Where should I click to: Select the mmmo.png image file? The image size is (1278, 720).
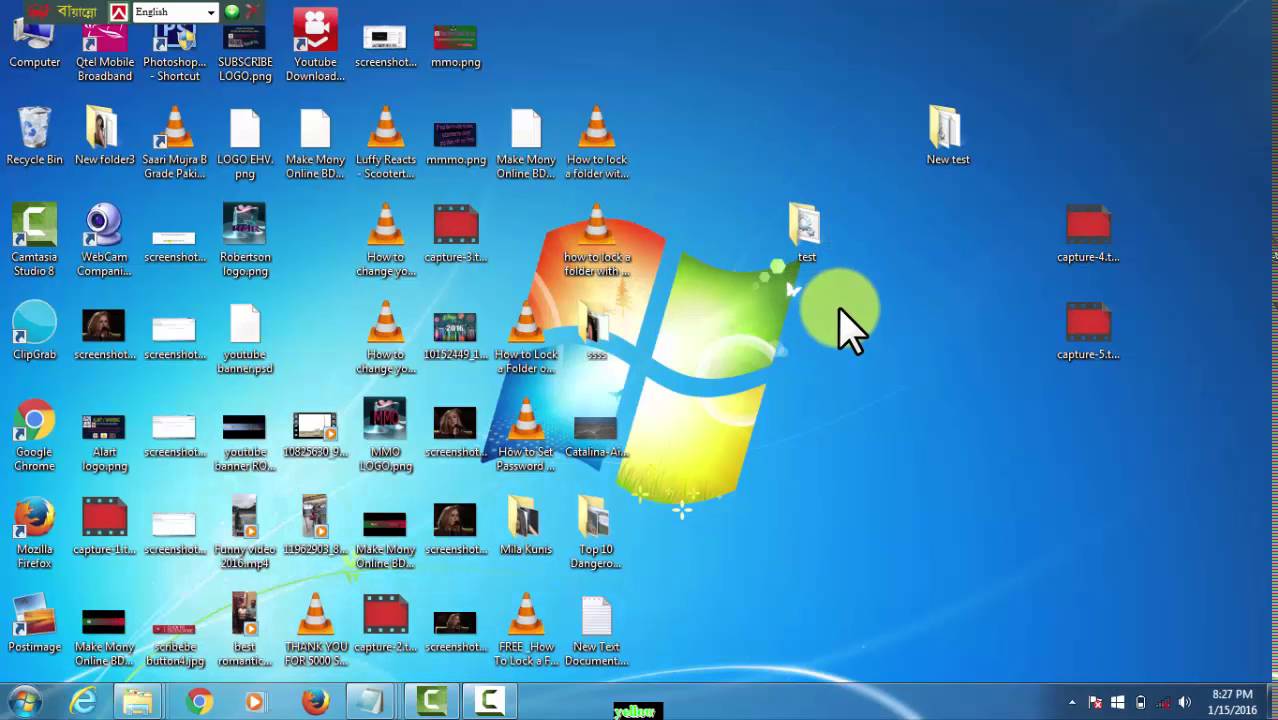click(455, 143)
